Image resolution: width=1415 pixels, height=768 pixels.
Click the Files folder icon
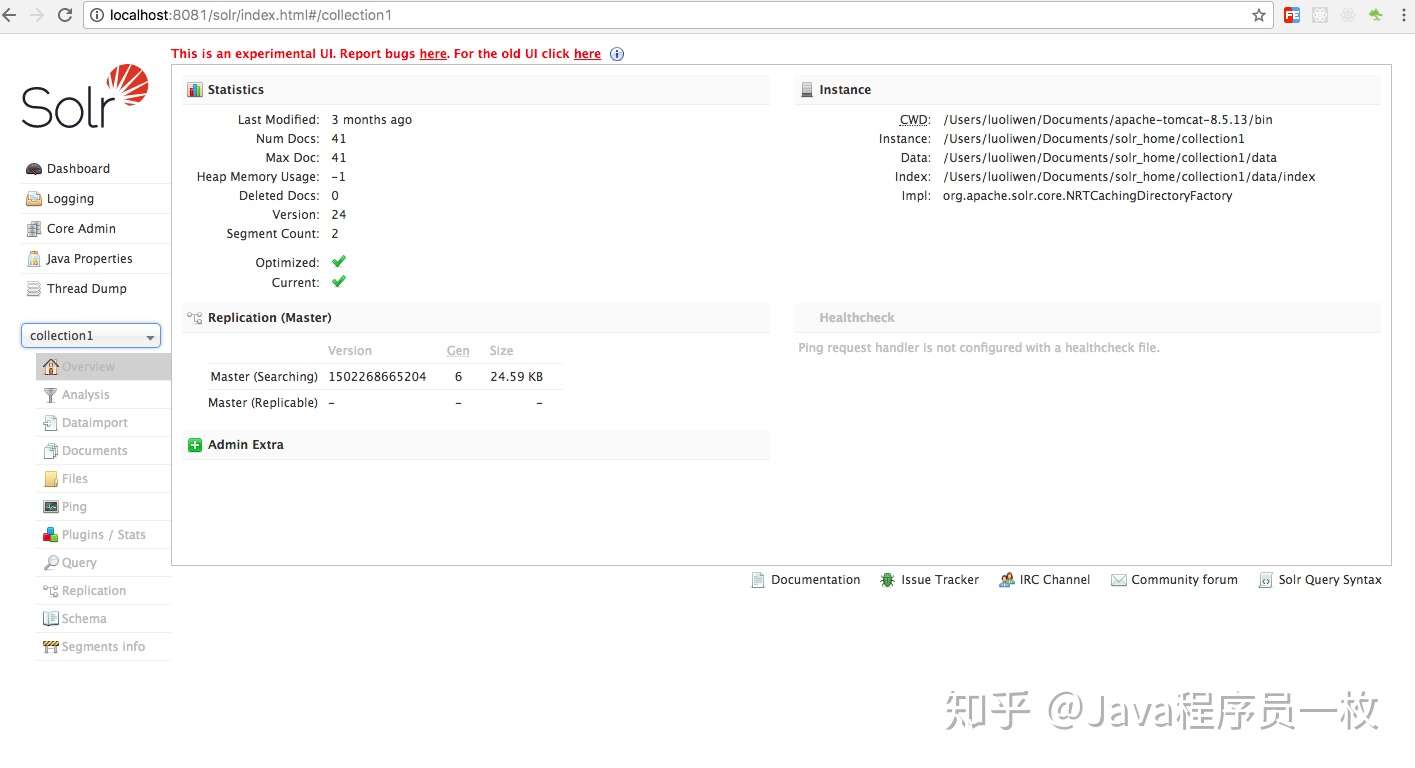tap(50, 479)
